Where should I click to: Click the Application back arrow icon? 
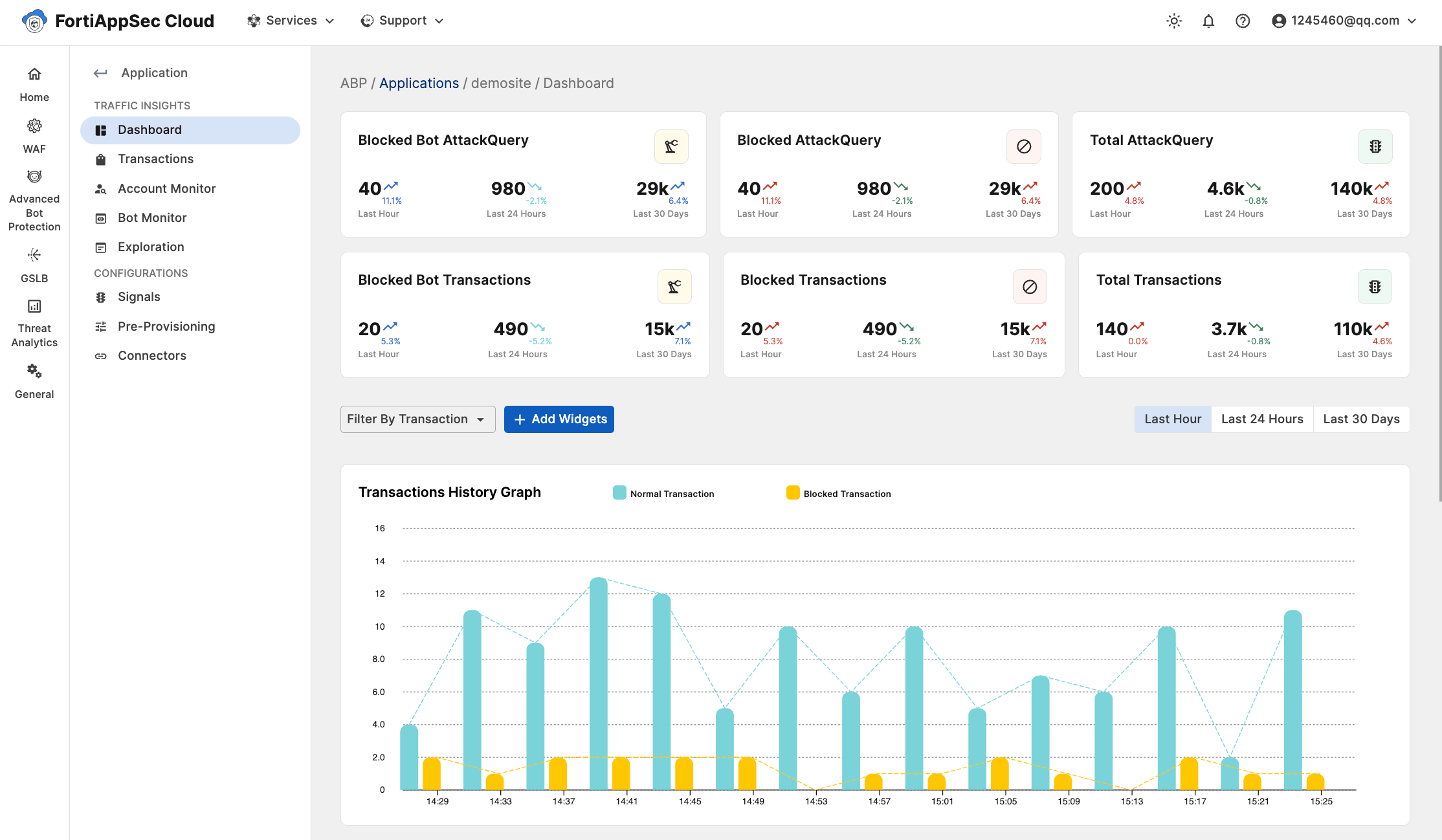[x=100, y=73]
